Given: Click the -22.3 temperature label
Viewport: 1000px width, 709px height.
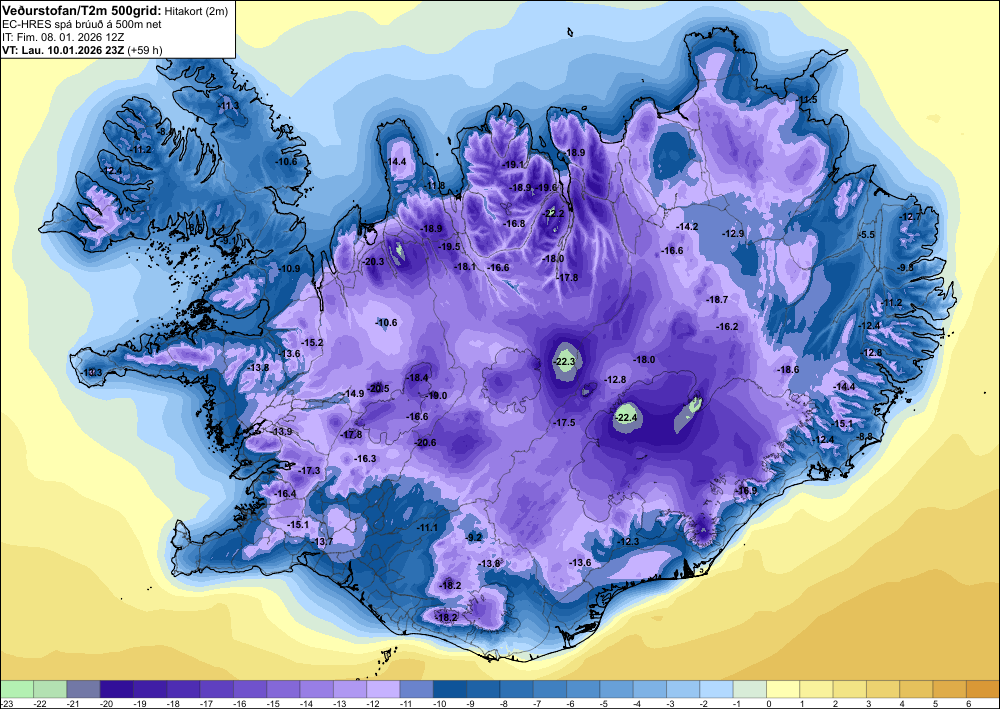Looking at the screenshot, I should click(x=565, y=362).
